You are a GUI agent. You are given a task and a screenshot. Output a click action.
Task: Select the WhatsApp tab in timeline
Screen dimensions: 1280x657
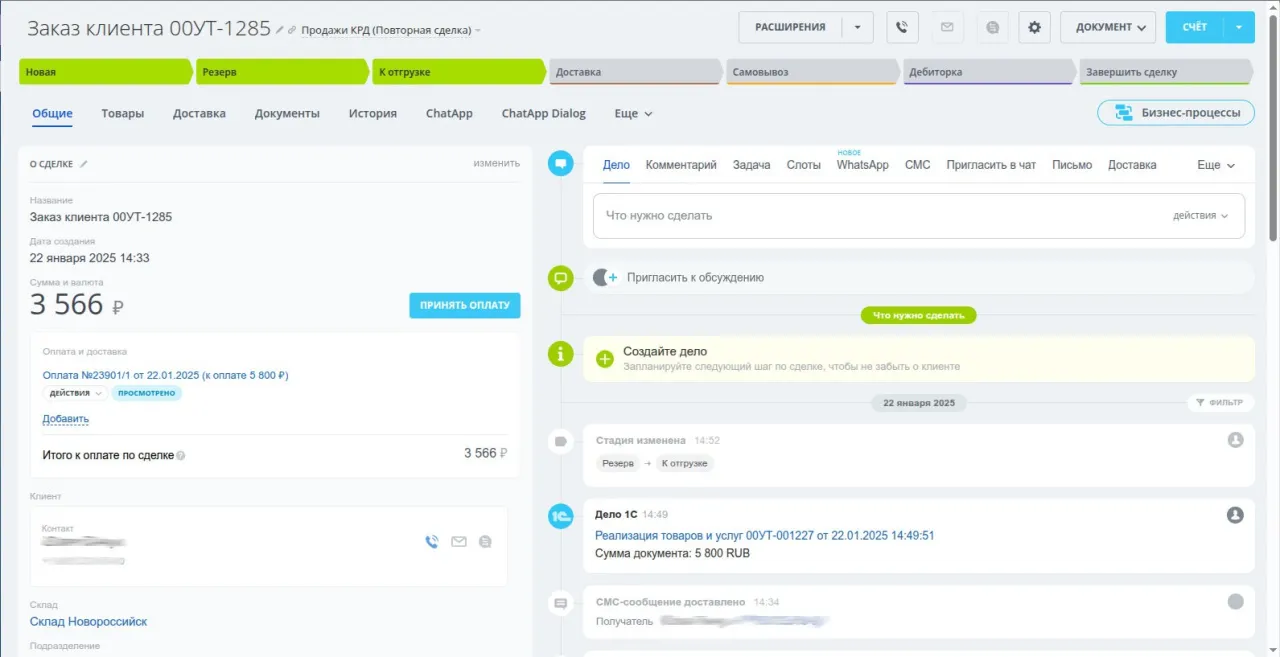click(x=862, y=165)
